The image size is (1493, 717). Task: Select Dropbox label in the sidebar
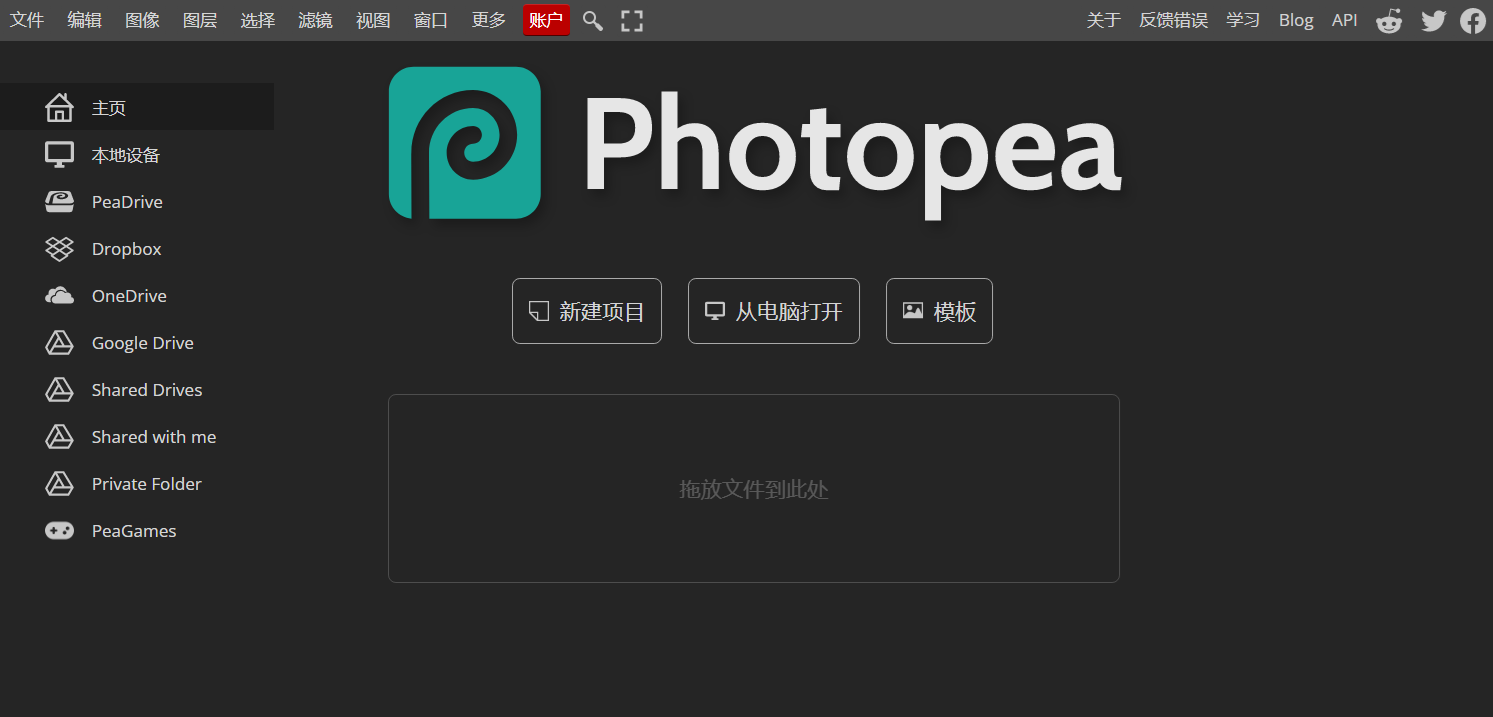(x=127, y=249)
